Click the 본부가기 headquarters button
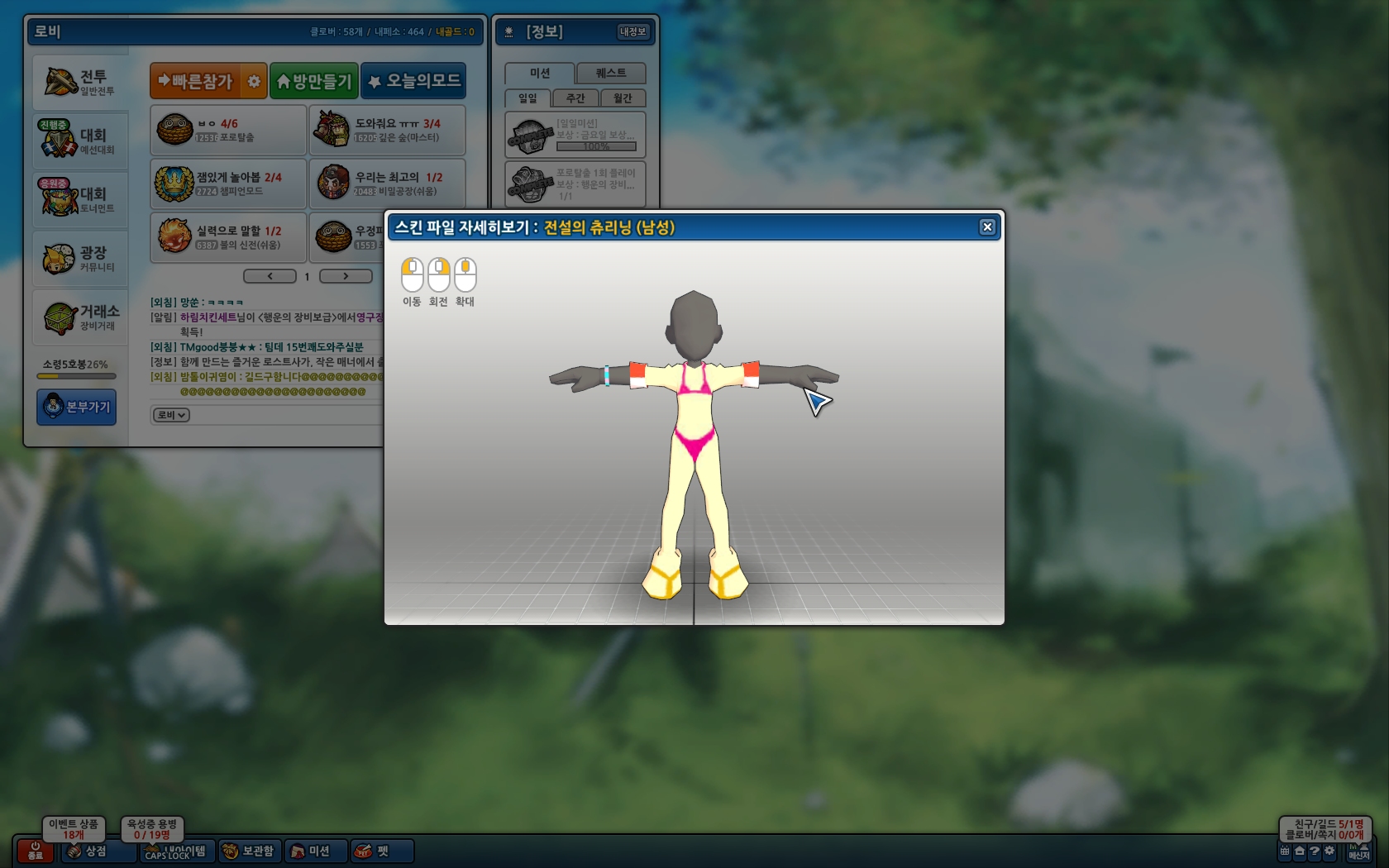 coord(76,407)
